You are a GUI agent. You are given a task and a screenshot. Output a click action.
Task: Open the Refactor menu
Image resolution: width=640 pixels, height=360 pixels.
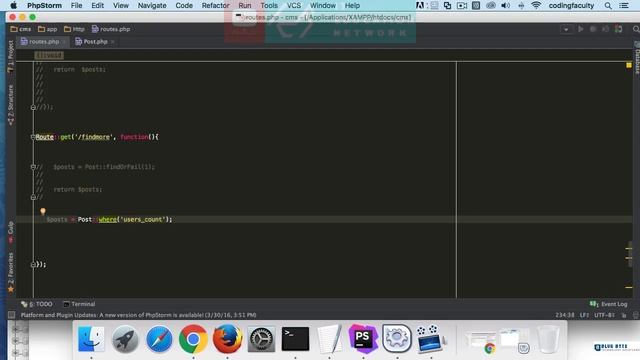215,6
